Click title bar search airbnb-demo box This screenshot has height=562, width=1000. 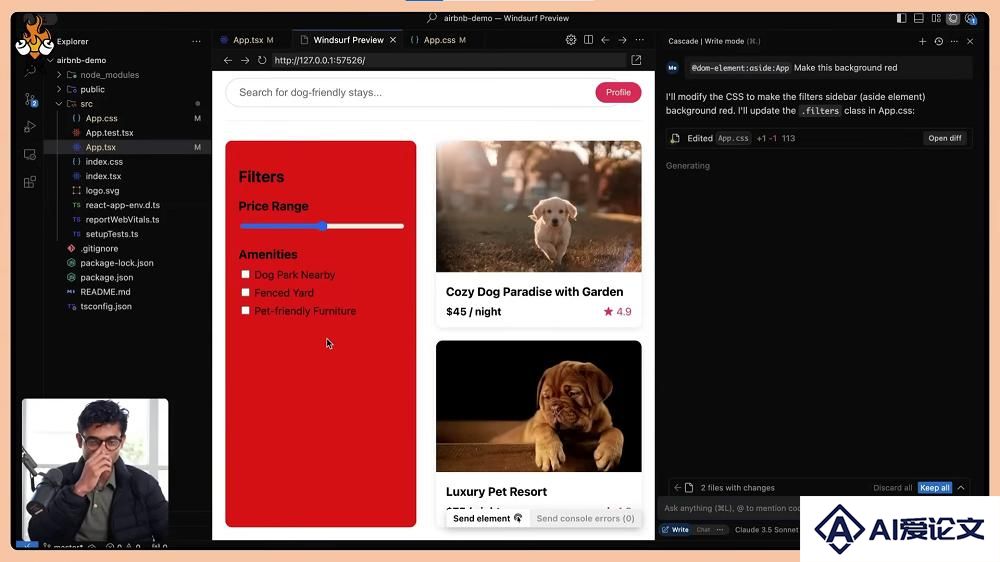(499, 18)
